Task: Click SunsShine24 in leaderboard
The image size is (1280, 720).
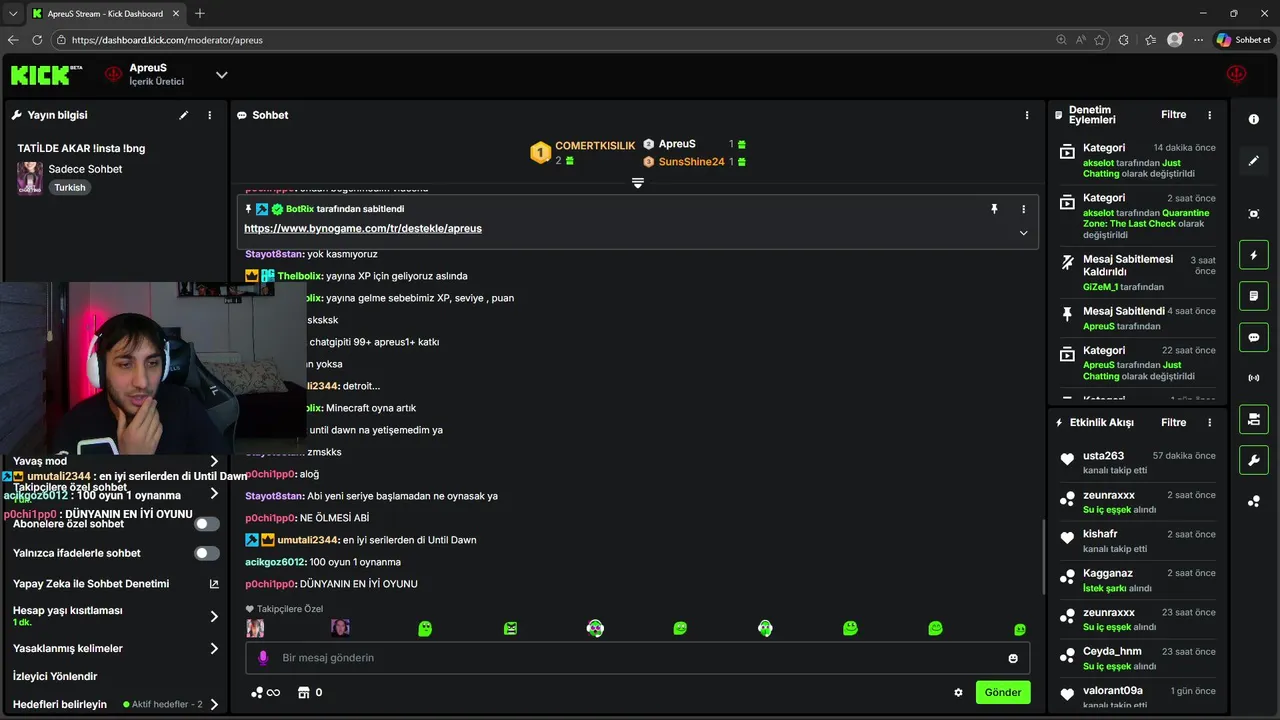Action: point(692,162)
